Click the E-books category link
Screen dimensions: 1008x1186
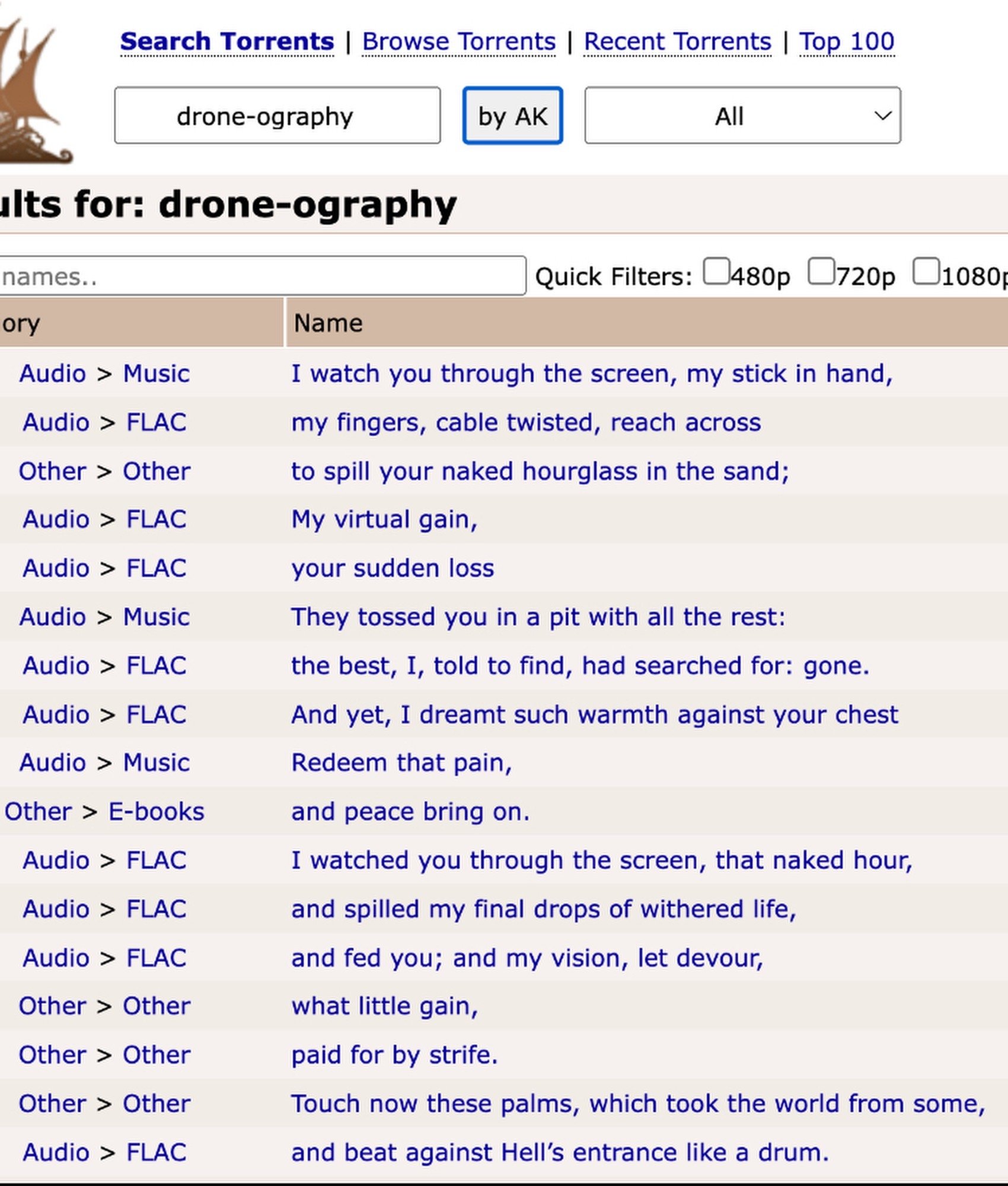pos(157,811)
